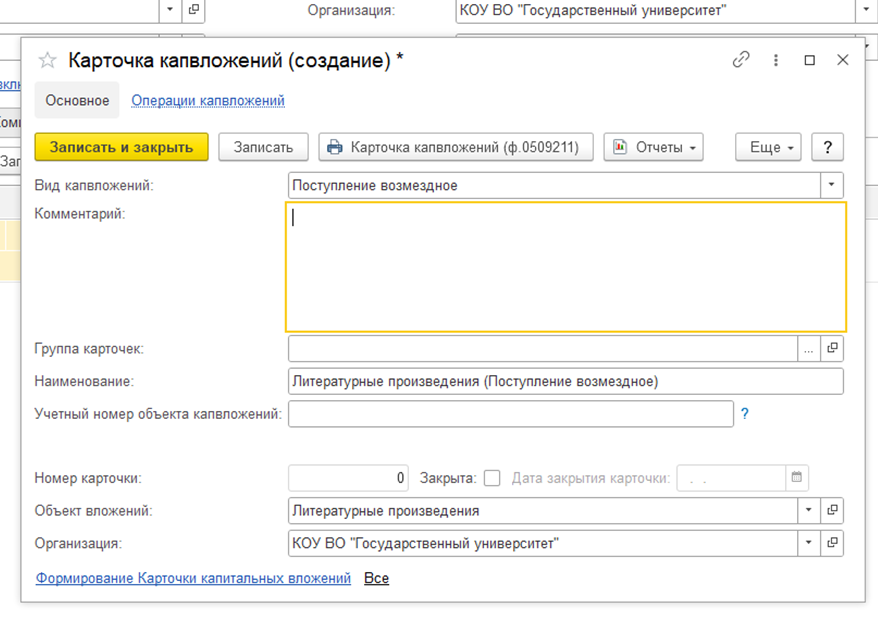Click Записать и закрыть button
The height and width of the screenshot is (632, 878).
pos(122,147)
